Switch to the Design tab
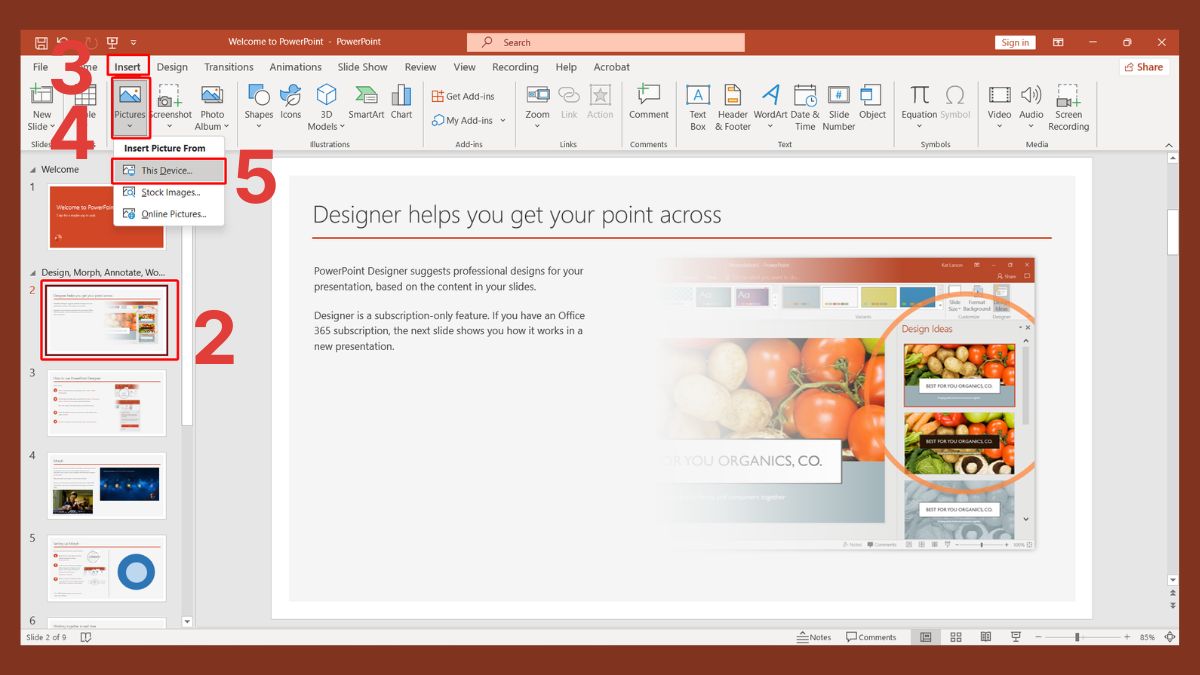The image size is (1200, 675). tap(172, 67)
